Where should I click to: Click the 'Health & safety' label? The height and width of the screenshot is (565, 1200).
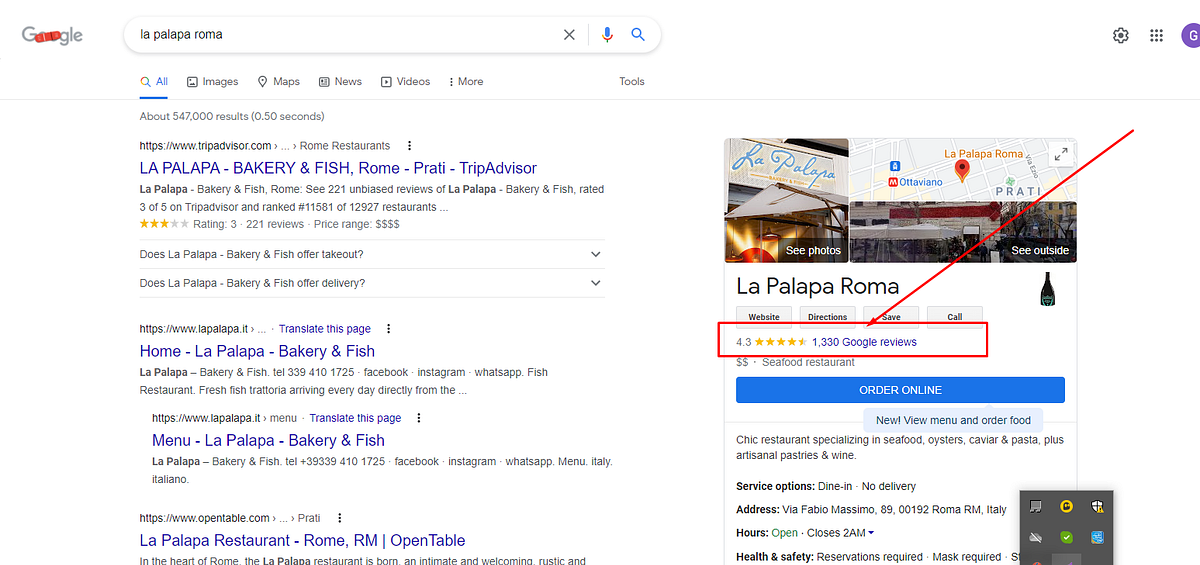pos(775,557)
